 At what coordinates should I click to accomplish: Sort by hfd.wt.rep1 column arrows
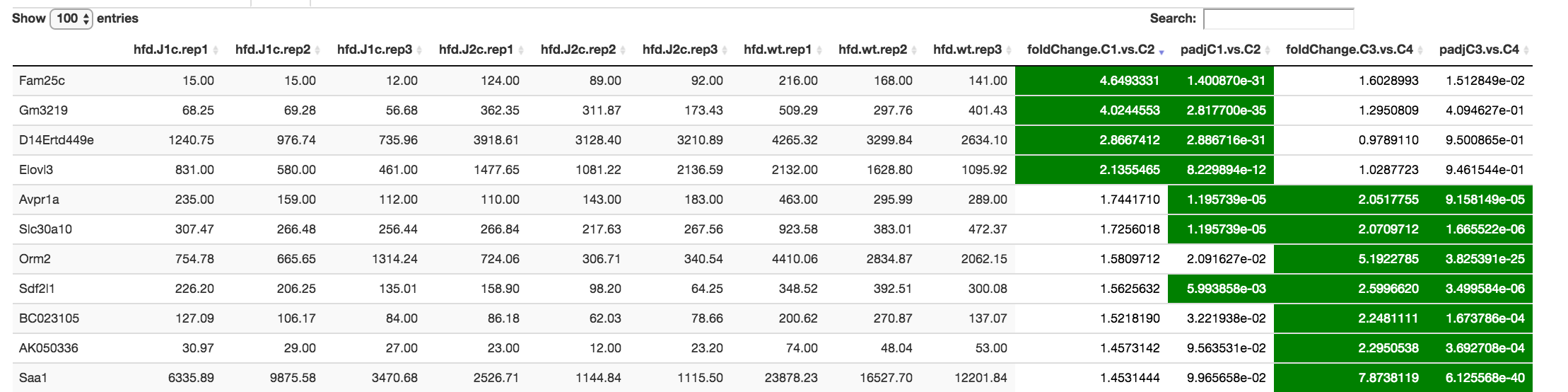tap(819, 50)
